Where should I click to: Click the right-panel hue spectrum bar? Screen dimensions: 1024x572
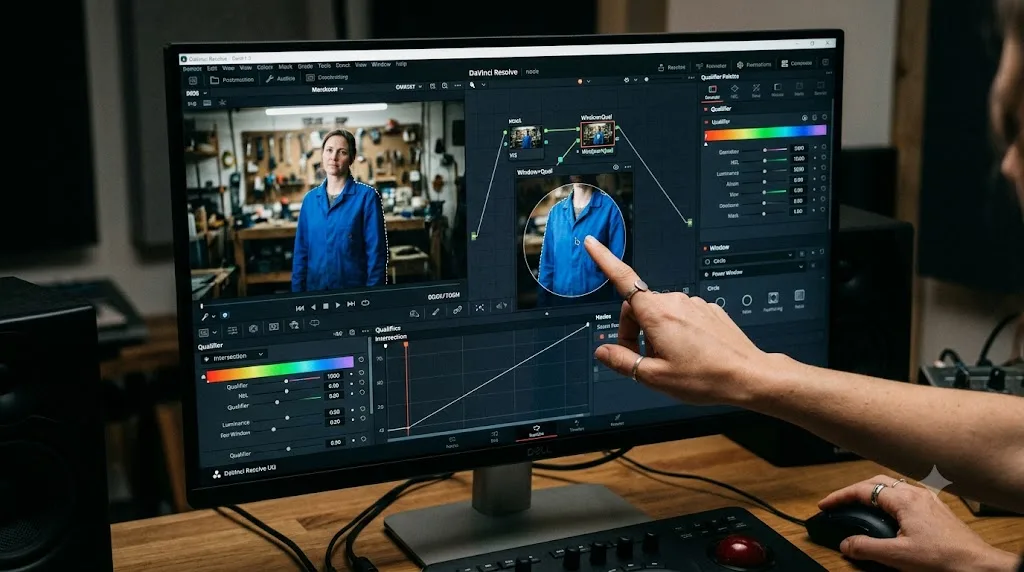click(765, 133)
